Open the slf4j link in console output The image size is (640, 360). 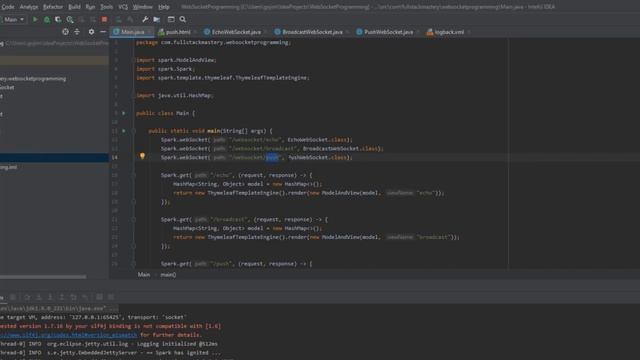pyautogui.click(x=69, y=335)
